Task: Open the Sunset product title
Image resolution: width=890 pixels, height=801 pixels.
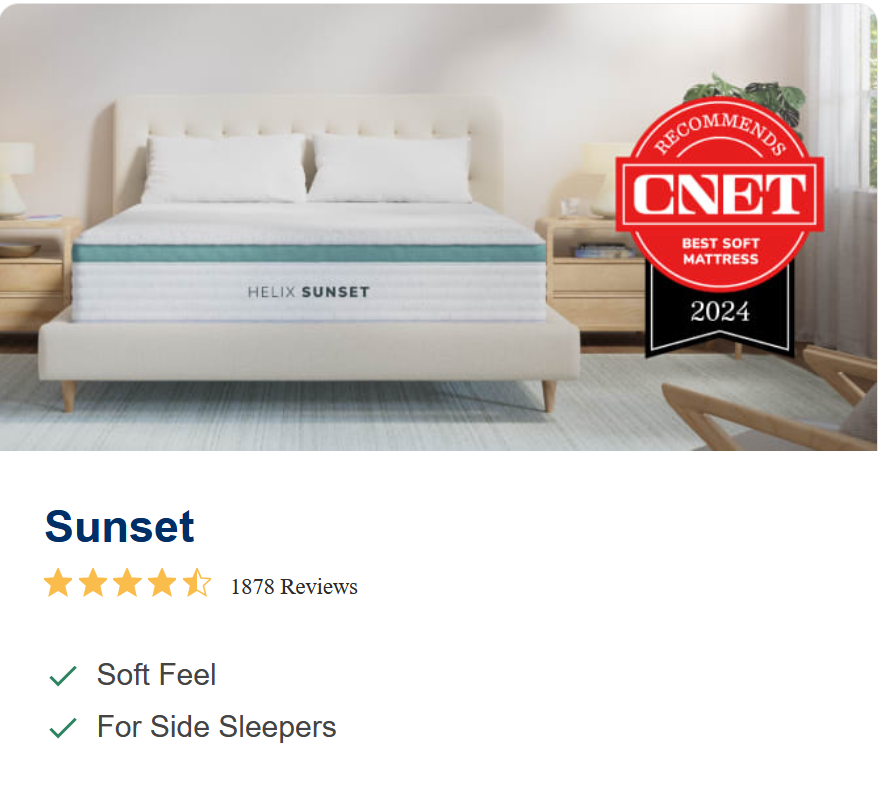Action: [120, 527]
